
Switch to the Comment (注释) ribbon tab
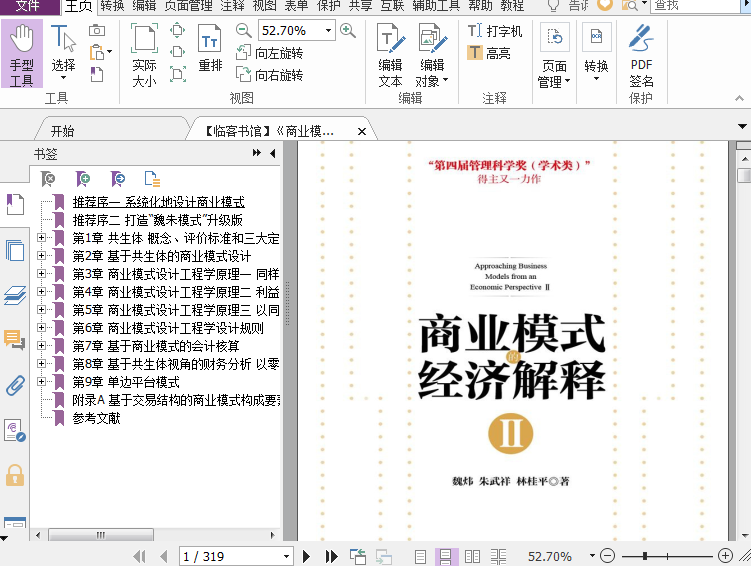pyautogui.click(x=232, y=6)
